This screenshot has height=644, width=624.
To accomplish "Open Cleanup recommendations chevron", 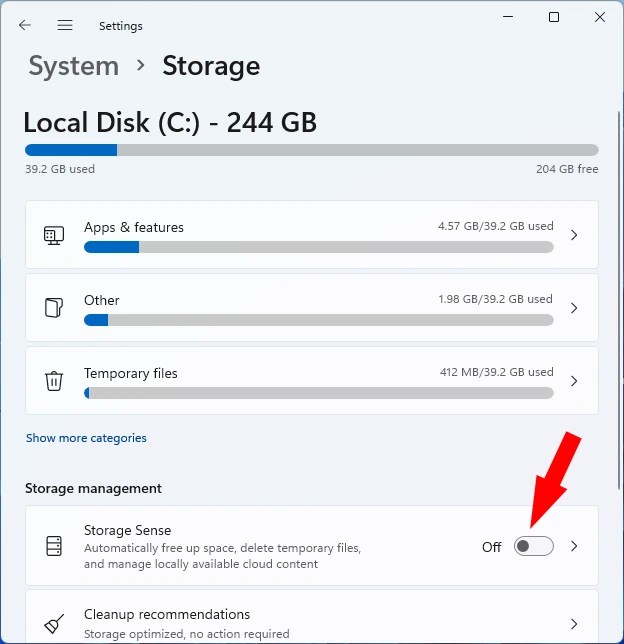I will coord(574,622).
